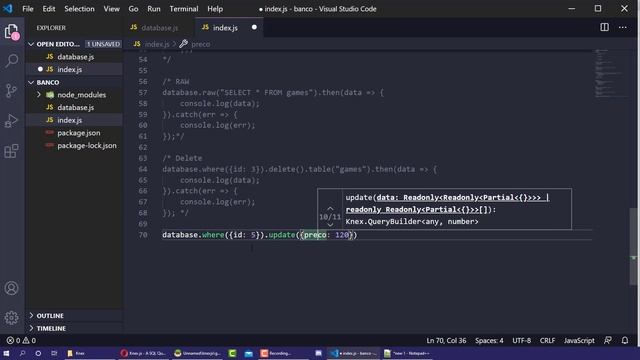The image size is (640, 360).
Task: Open Windows taskbar search
Action: [22, 353]
